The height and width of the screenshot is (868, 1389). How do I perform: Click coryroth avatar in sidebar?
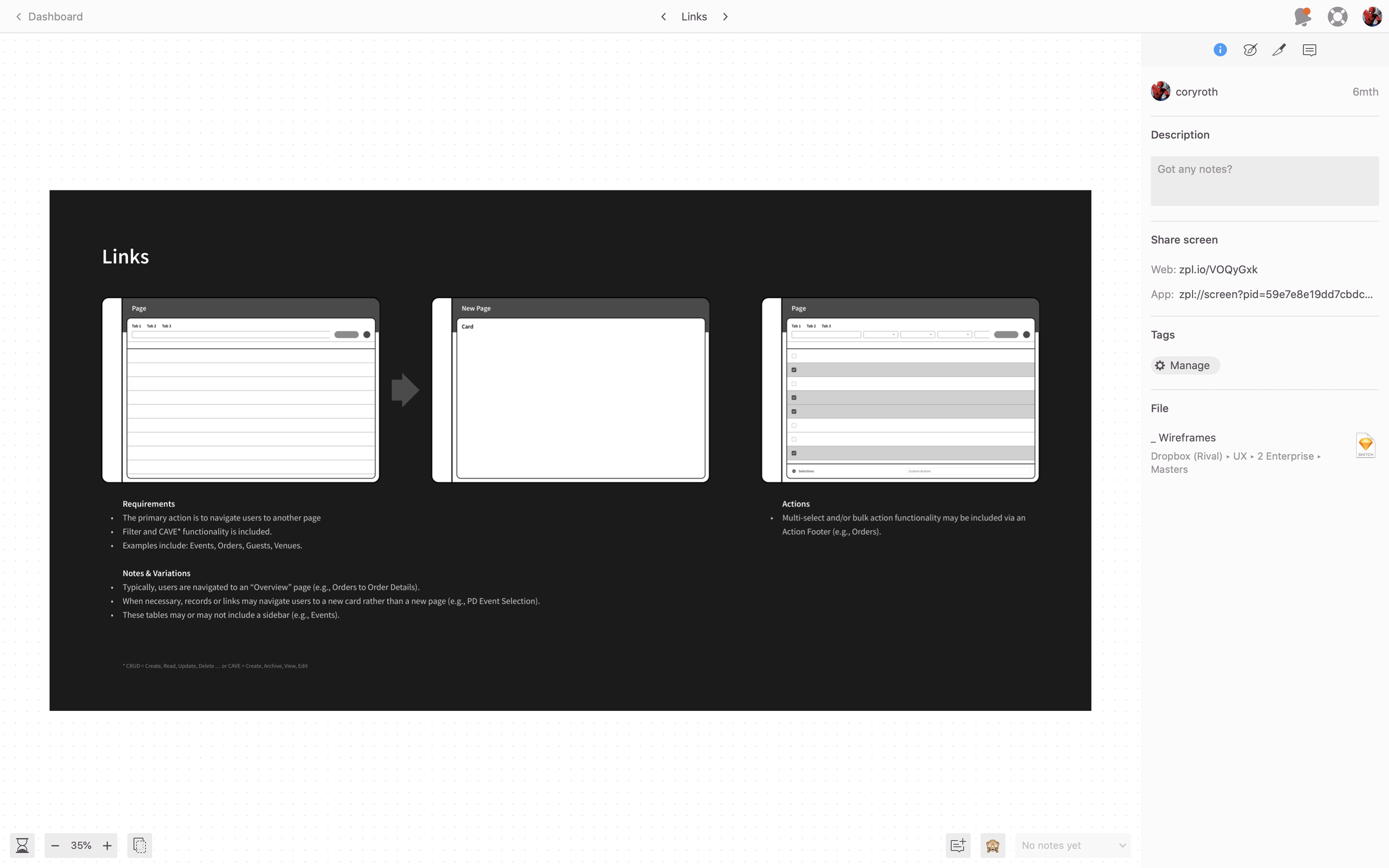[x=1161, y=91]
